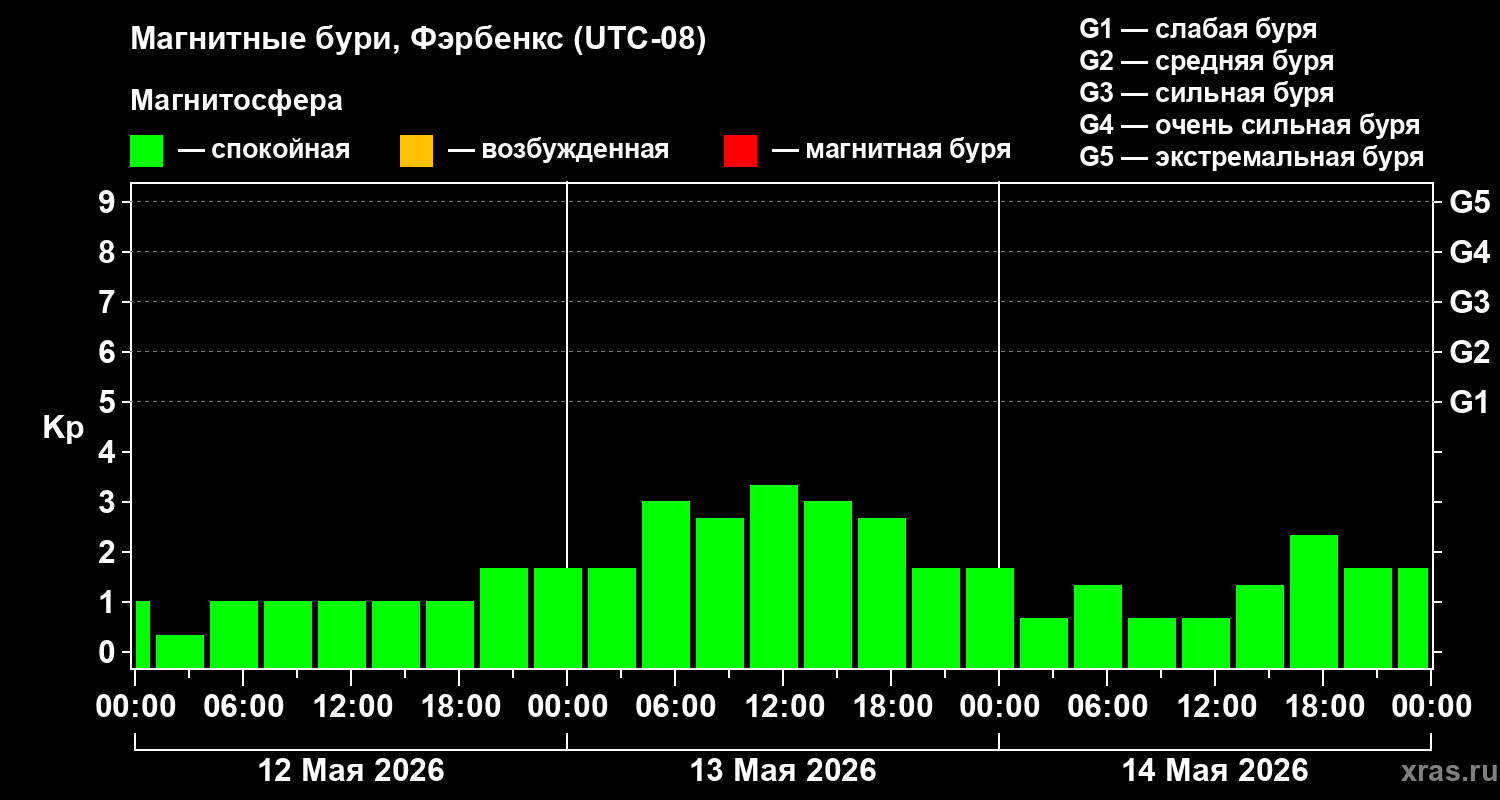Click the 06:00 time label under 12 May
The height and width of the screenshot is (800, 1500).
tap(242, 707)
